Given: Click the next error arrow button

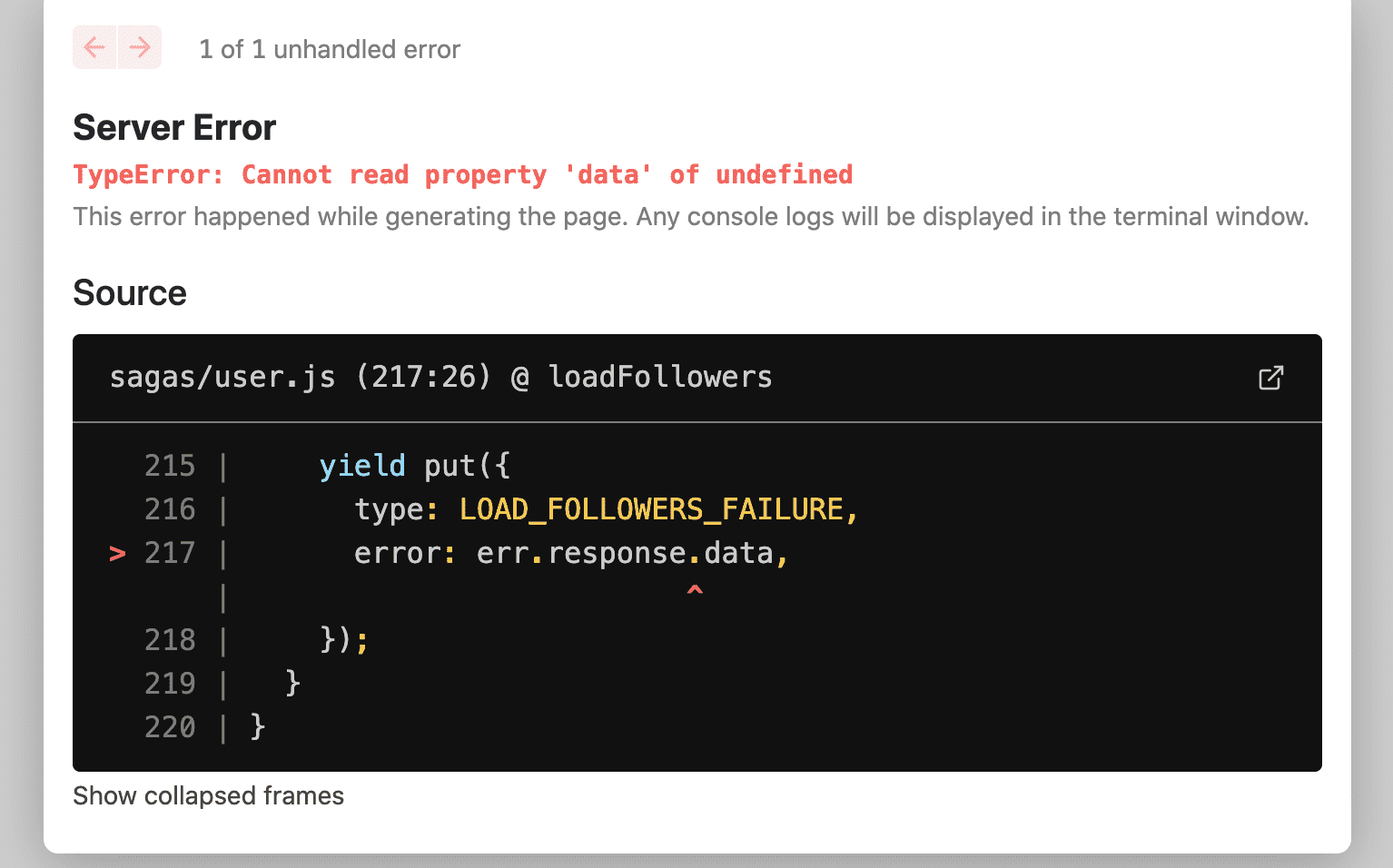Looking at the screenshot, I should pyautogui.click(x=140, y=47).
